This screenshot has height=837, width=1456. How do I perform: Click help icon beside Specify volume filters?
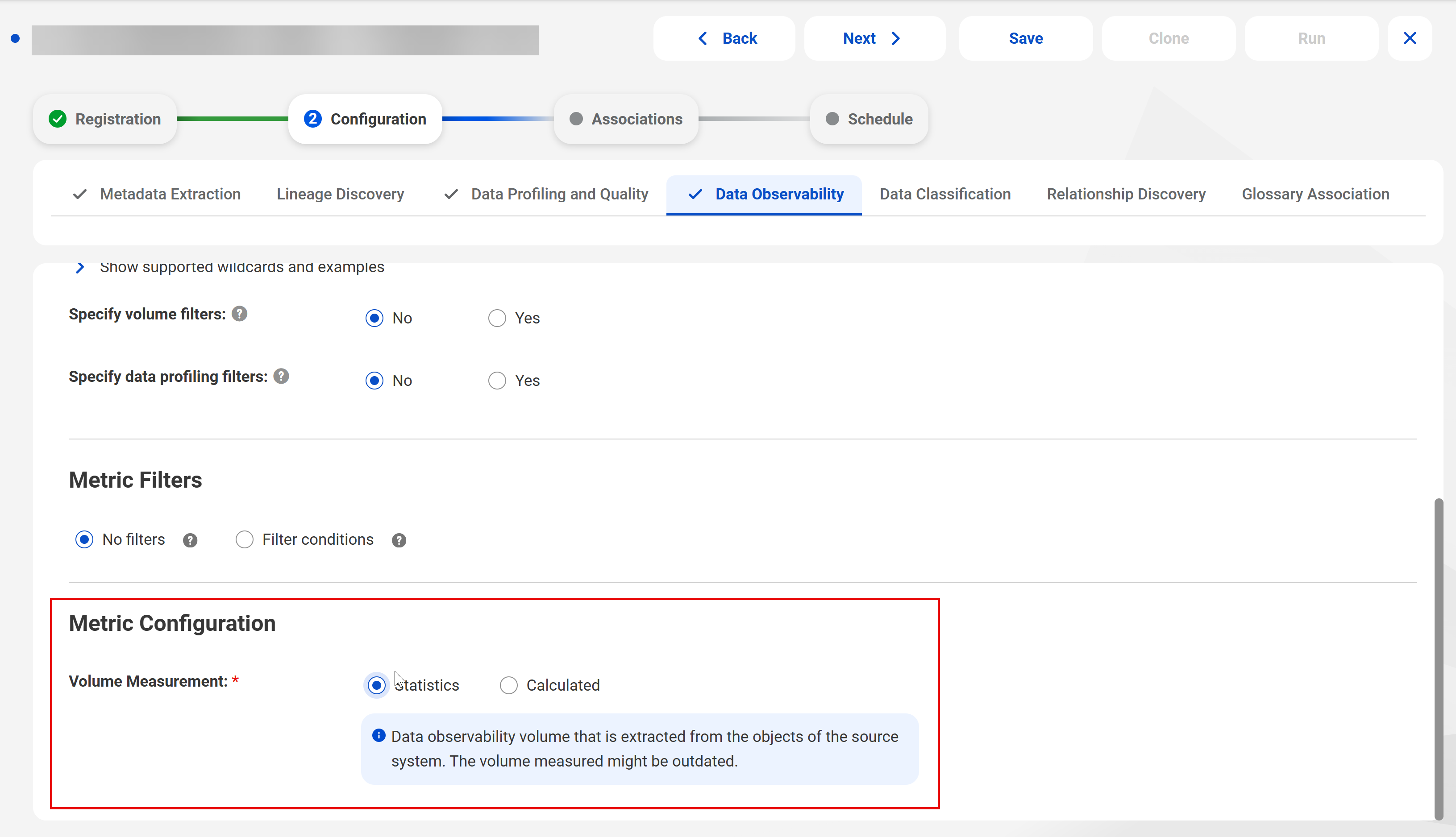pyautogui.click(x=239, y=314)
